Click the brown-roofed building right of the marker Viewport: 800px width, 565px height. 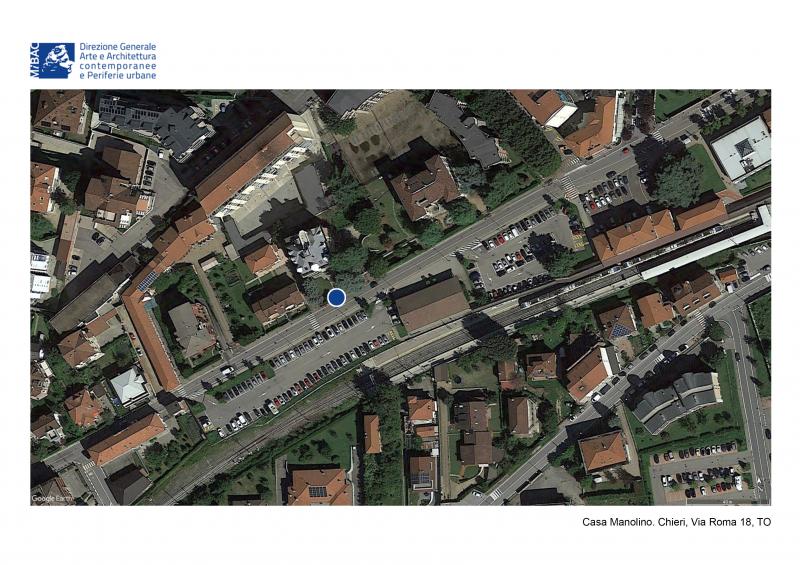click(x=430, y=303)
